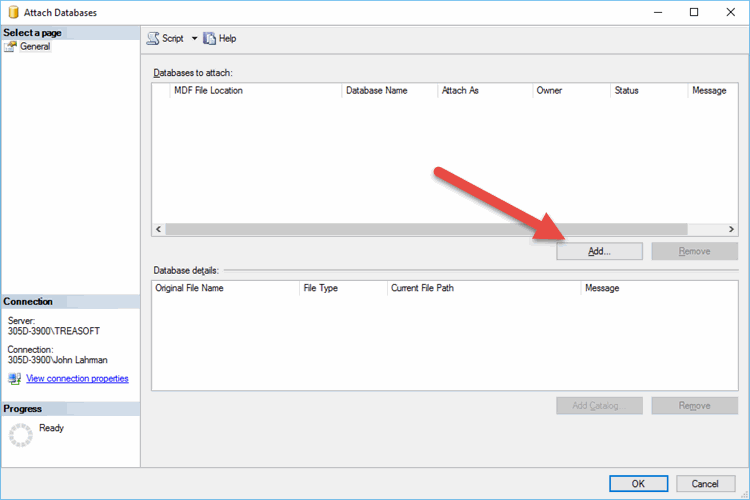Click the Attach Databases title icon

[13, 12]
